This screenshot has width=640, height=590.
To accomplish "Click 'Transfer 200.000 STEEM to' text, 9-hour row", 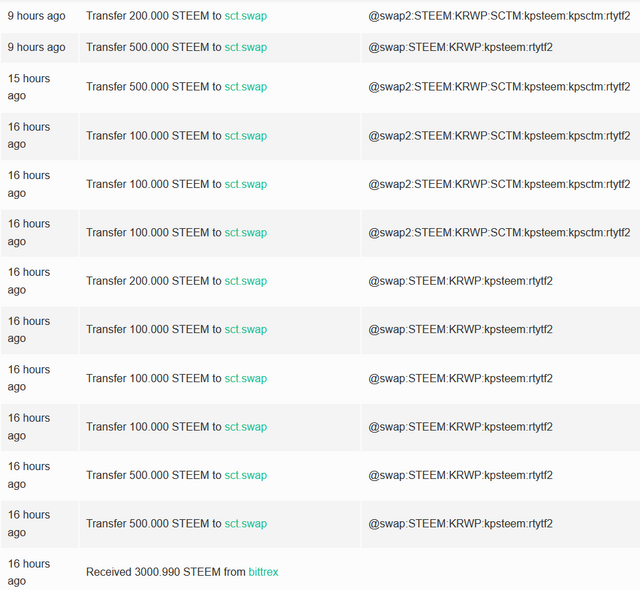I will [153, 16].
